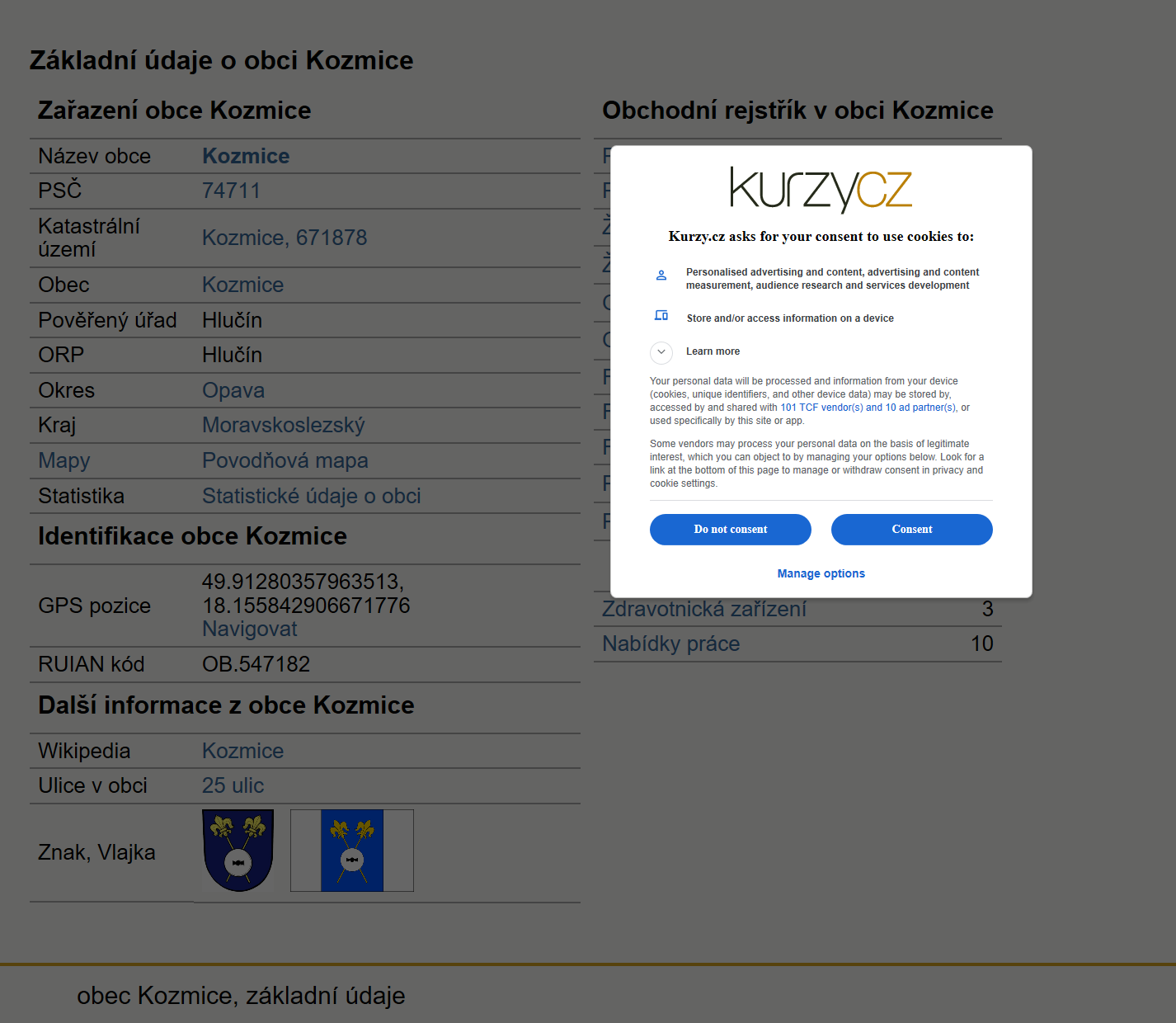Open Wikipedia Kozmice link
The width and height of the screenshot is (1176, 1023).
[x=242, y=751]
